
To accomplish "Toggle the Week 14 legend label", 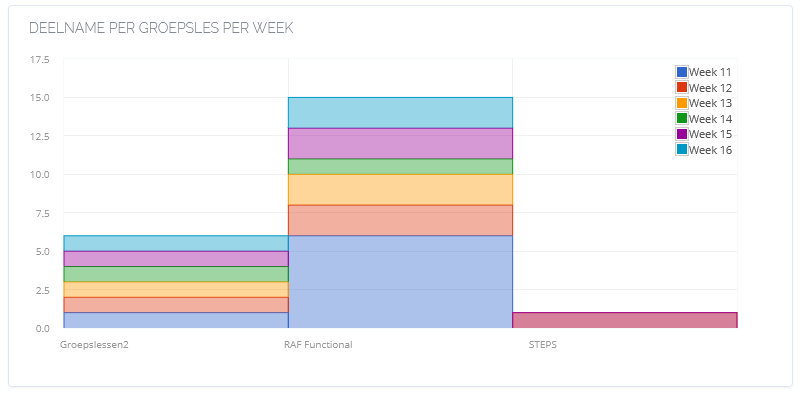I will (710, 119).
